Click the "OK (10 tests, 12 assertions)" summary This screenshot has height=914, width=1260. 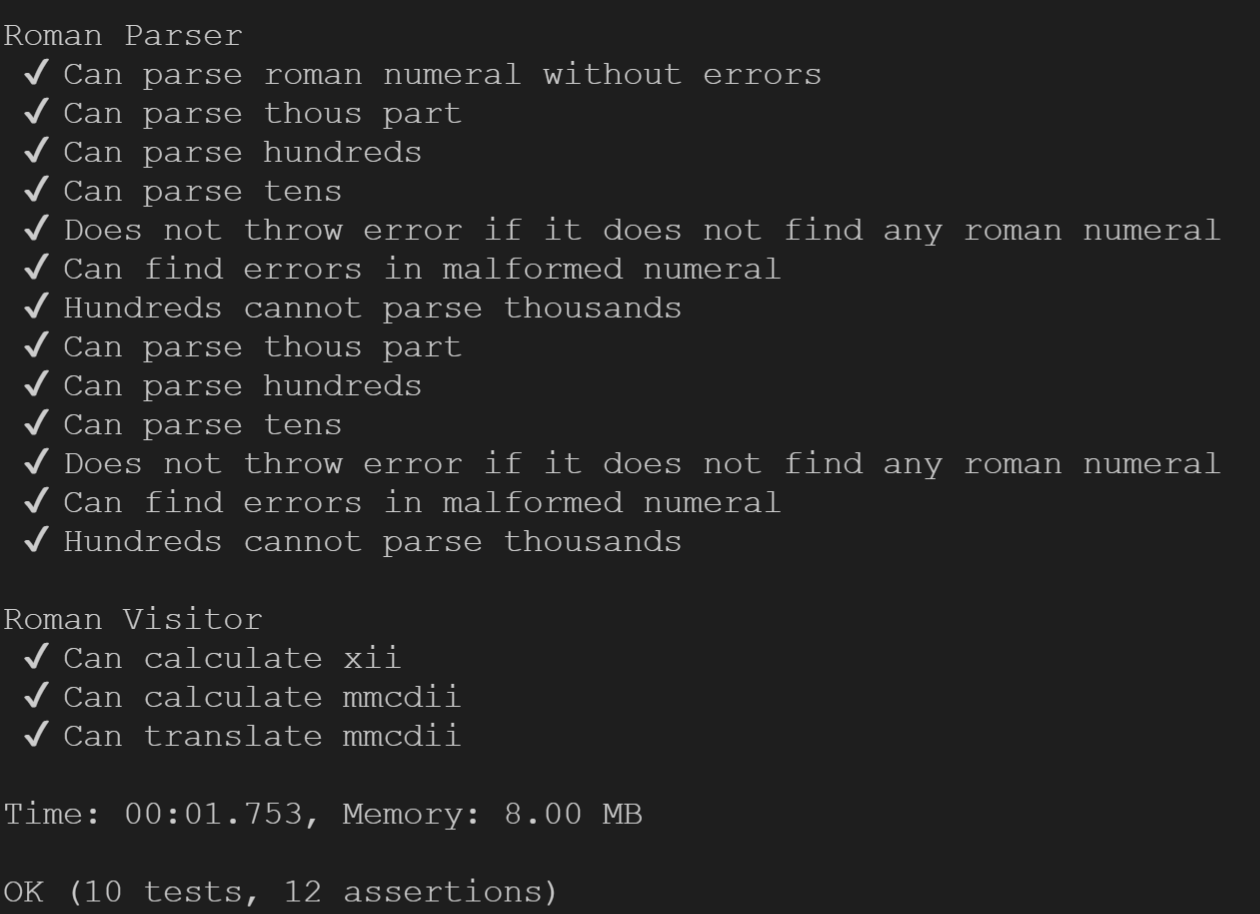click(280, 893)
